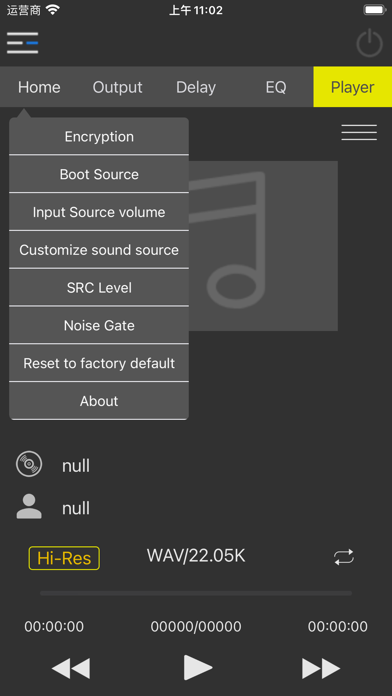The width and height of the screenshot is (392, 696).
Task: Select Input Source volume option
Action: [99, 212]
